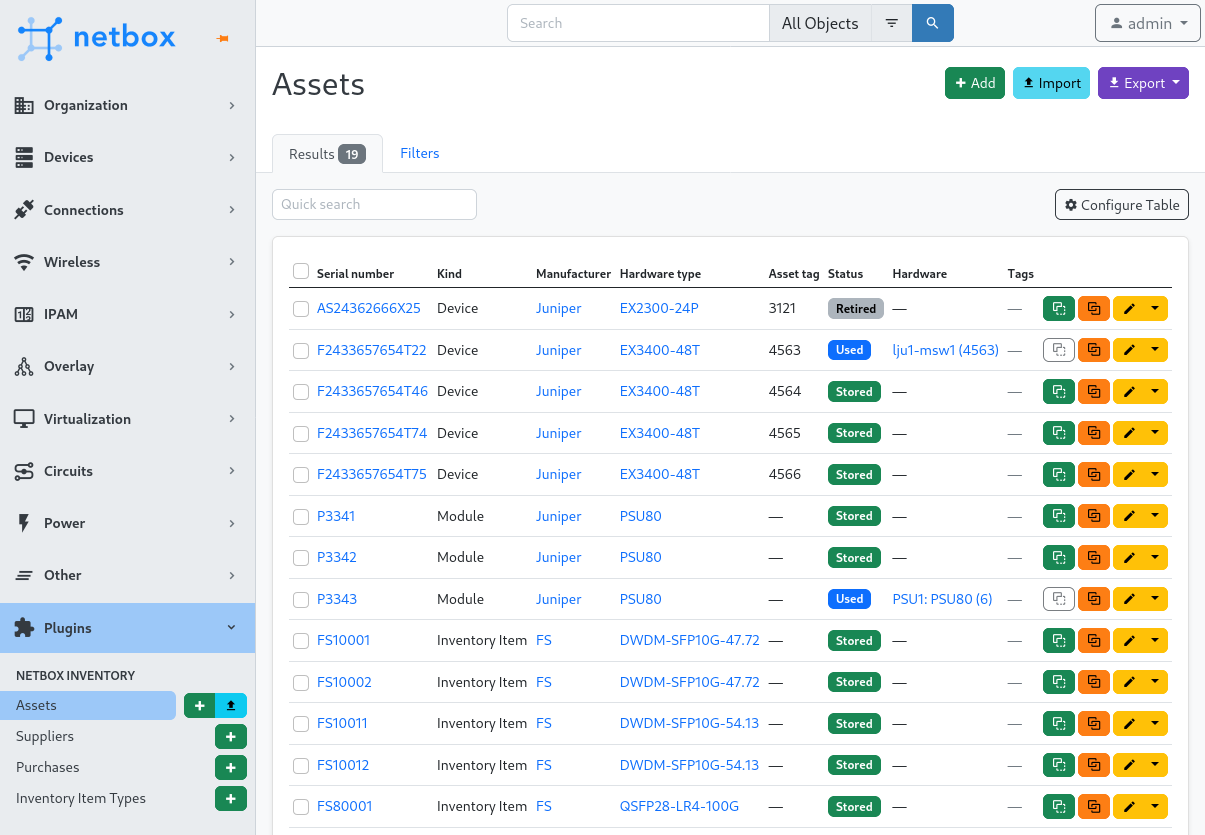Open the Circuits menu in sidebar
Screen dimensions: 1205x835
127,471
